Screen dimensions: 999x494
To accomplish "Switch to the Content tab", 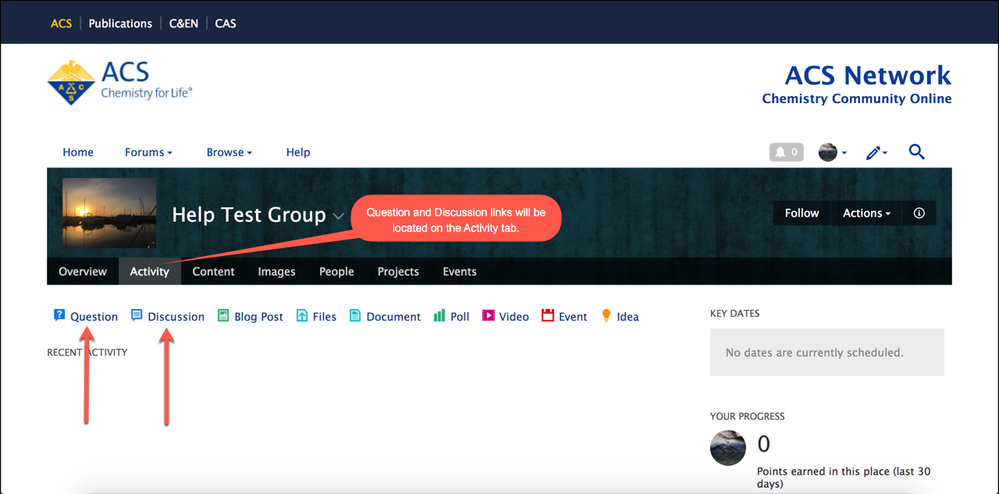I will click(213, 271).
